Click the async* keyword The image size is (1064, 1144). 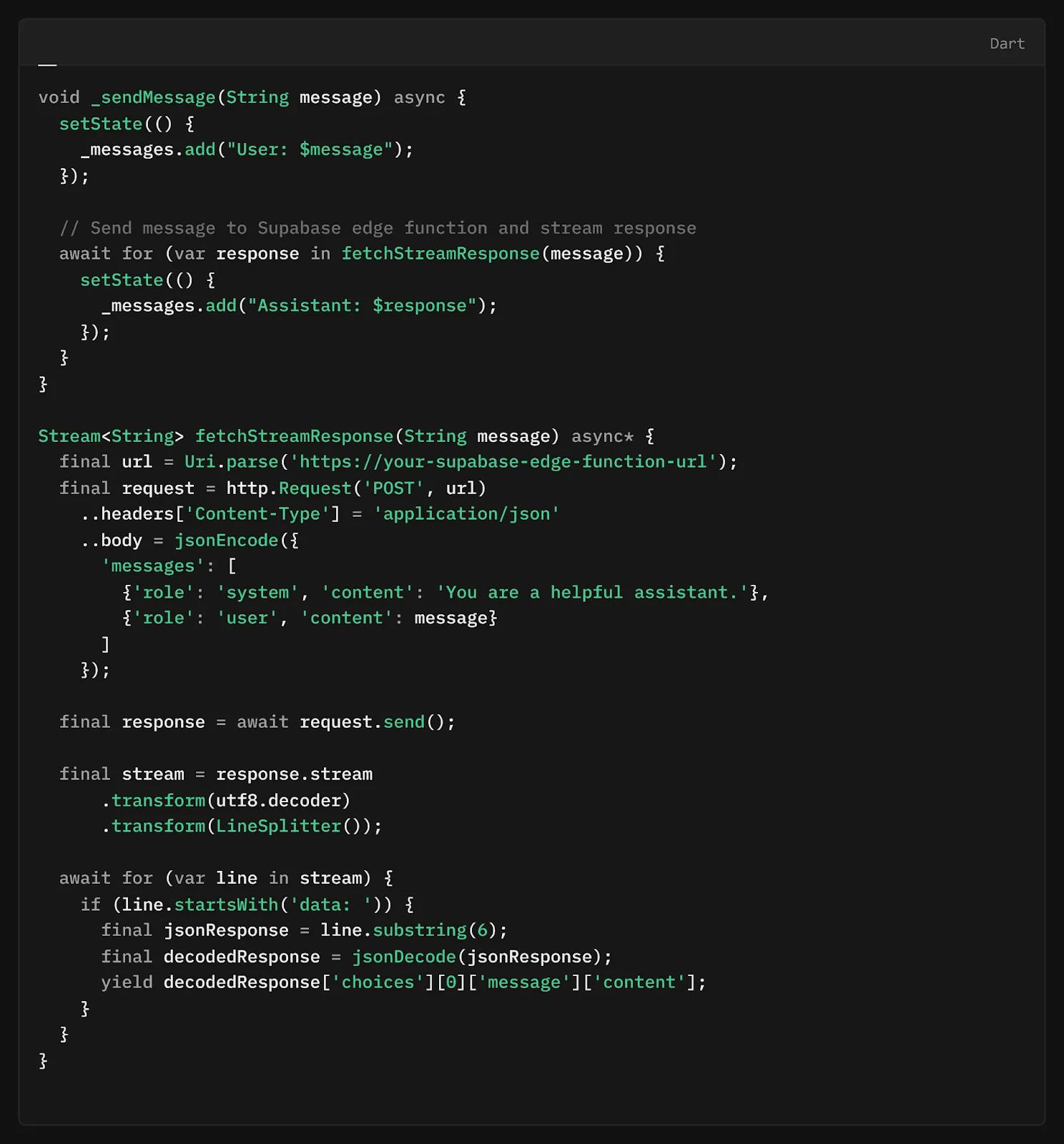(602, 436)
